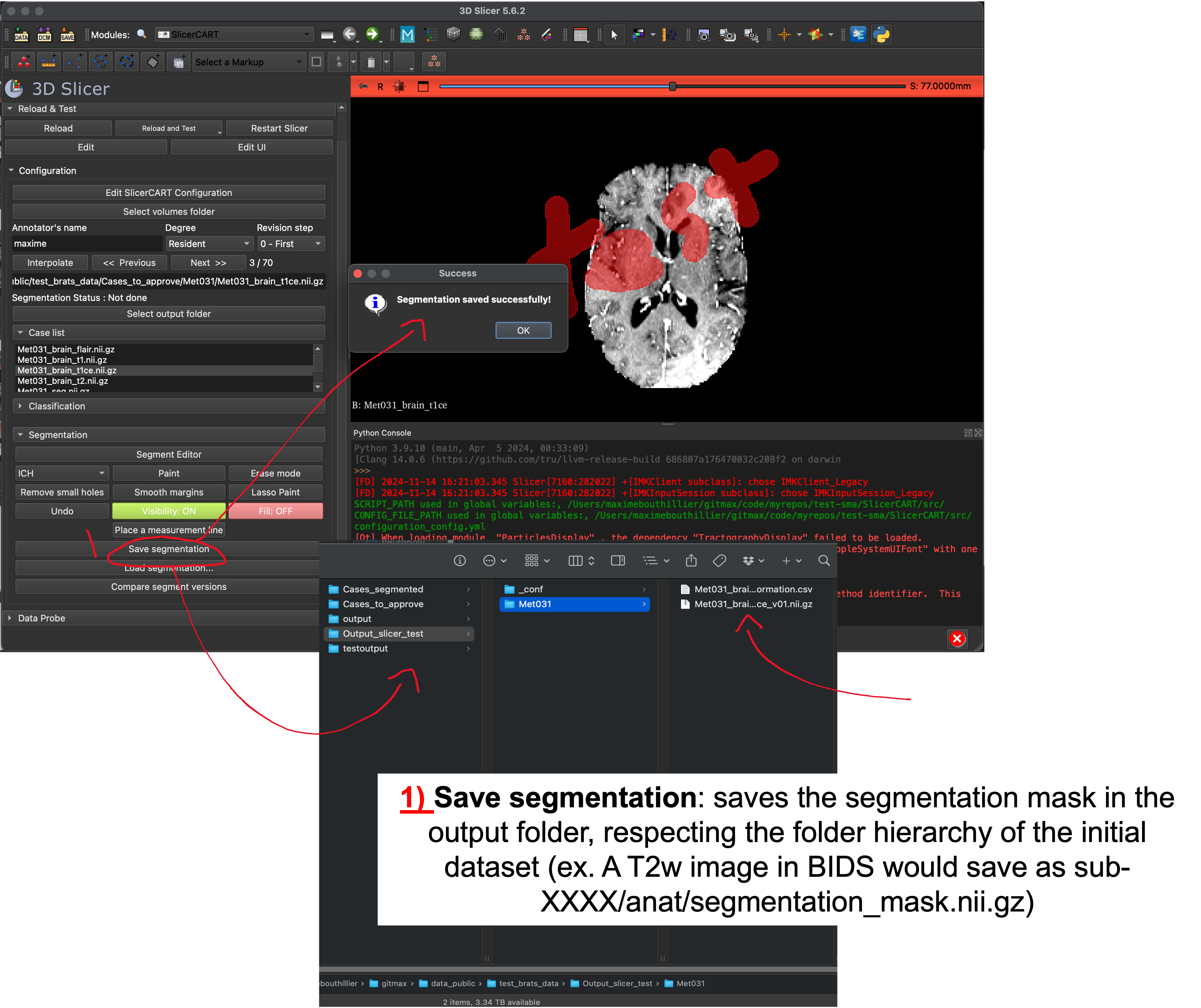The height and width of the screenshot is (1008, 1201).
Task: Click the screenshot capture camera icon
Action: click(704, 35)
